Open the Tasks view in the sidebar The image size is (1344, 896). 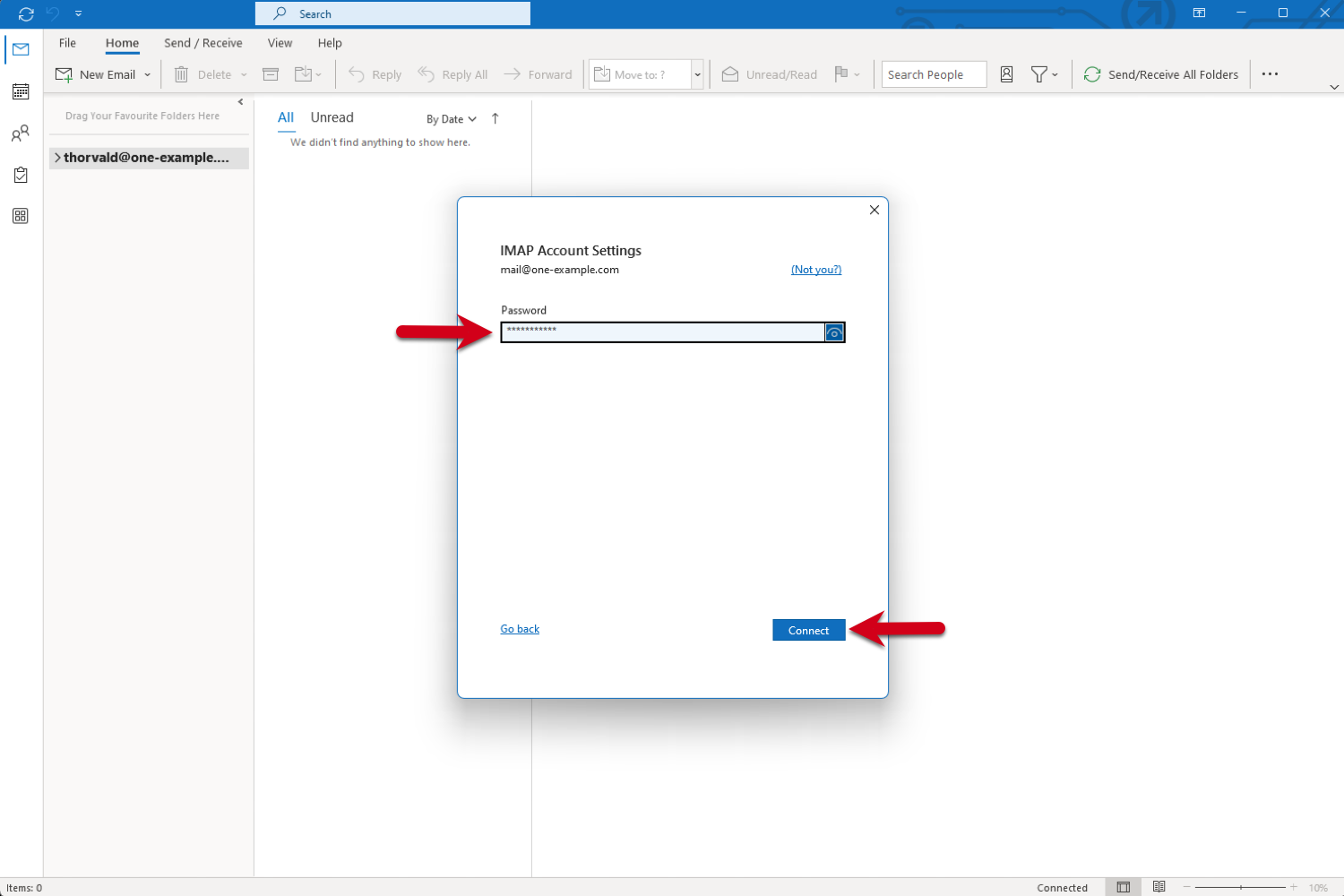click(21, 175)
